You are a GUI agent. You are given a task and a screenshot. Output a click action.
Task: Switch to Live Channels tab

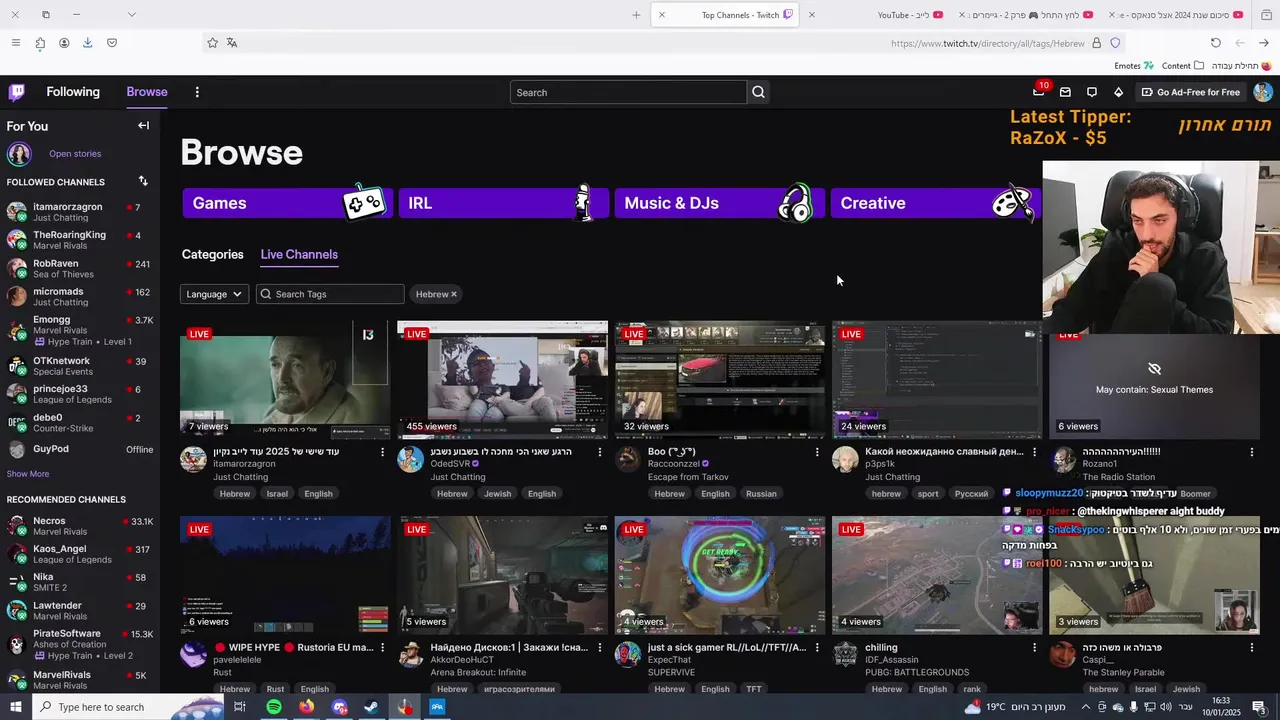[299, 254]
